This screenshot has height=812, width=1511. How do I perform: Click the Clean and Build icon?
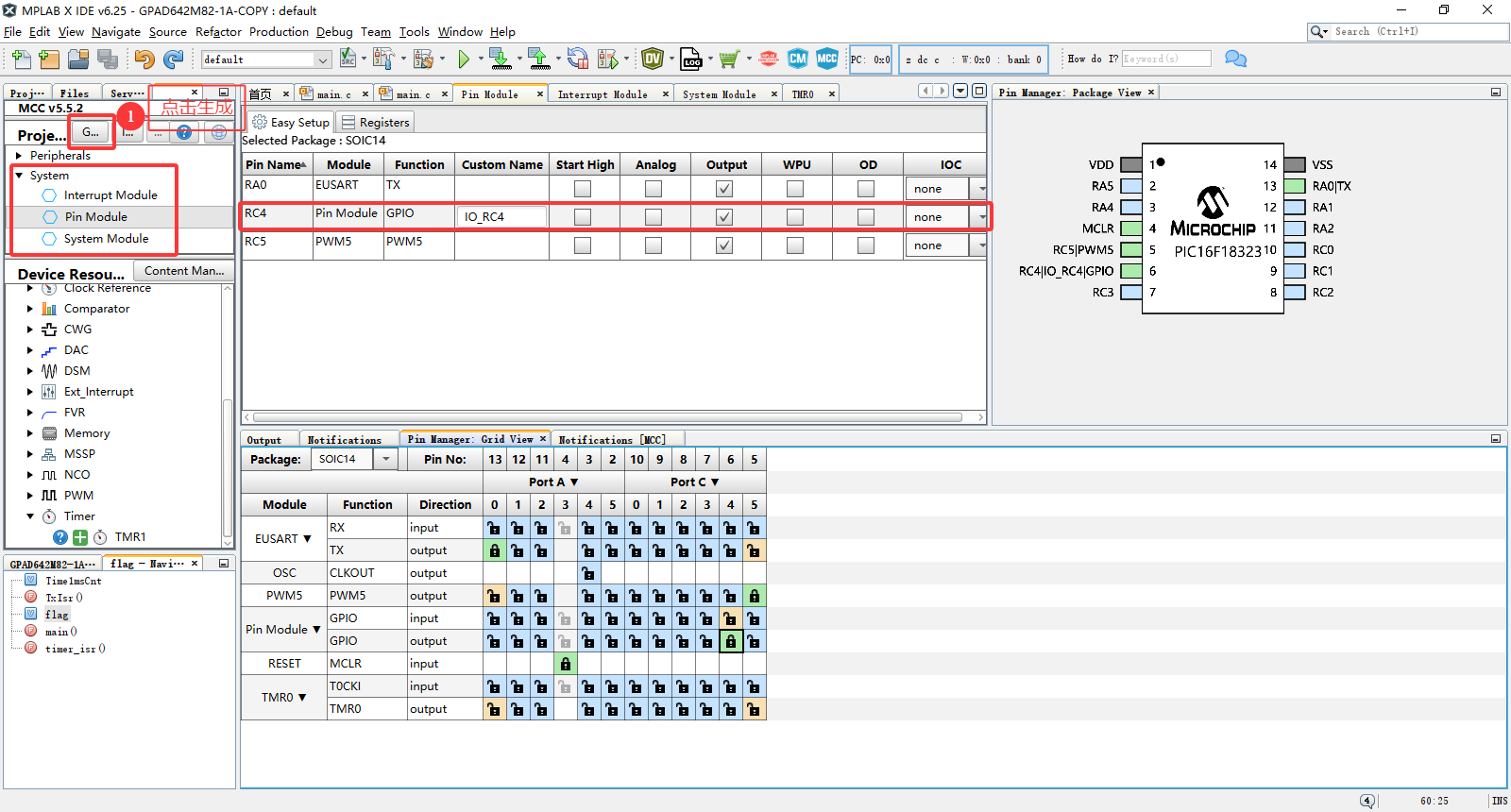[x=422, y=59]
